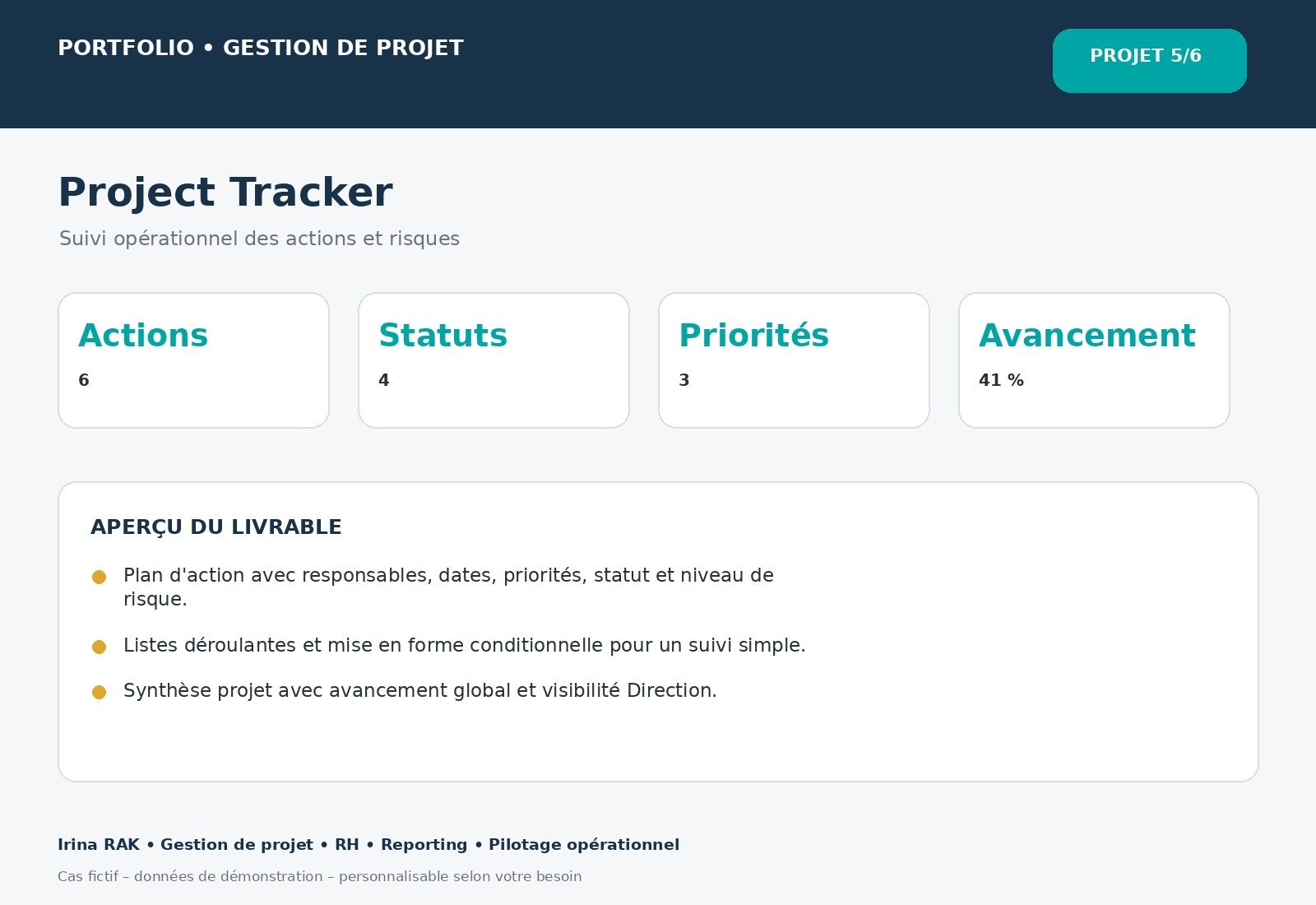Click the number 4 under Statuts
This screenshot has width=1316, height=905.
[x=384, y=380]
